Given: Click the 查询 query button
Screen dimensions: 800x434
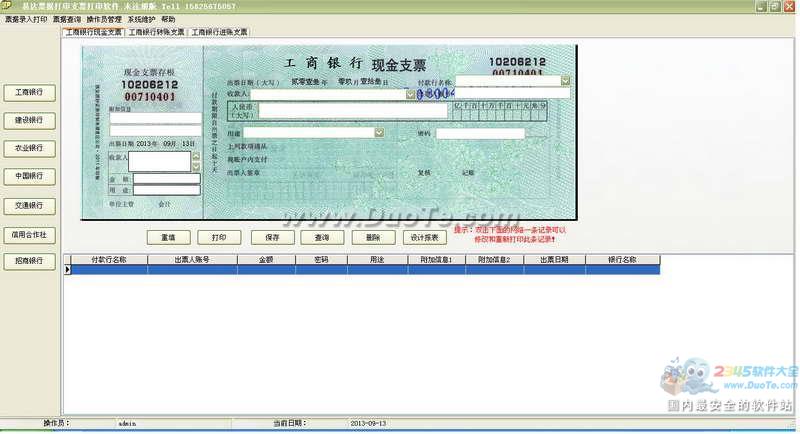Looking at the screenshot, I should pyautogui.click(x=322, y=238).
